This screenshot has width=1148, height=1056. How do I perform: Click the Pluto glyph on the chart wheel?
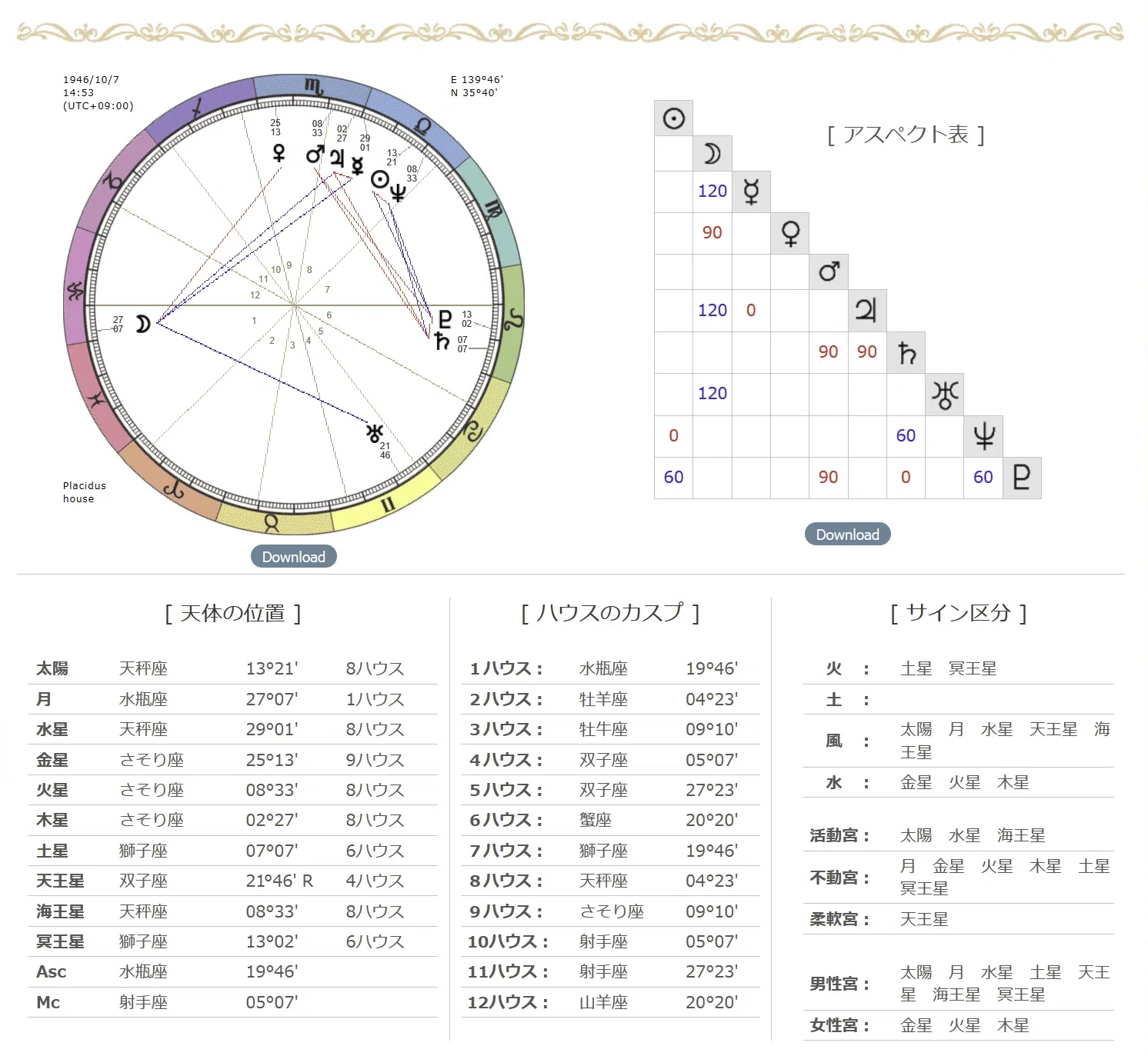point(445,319)
